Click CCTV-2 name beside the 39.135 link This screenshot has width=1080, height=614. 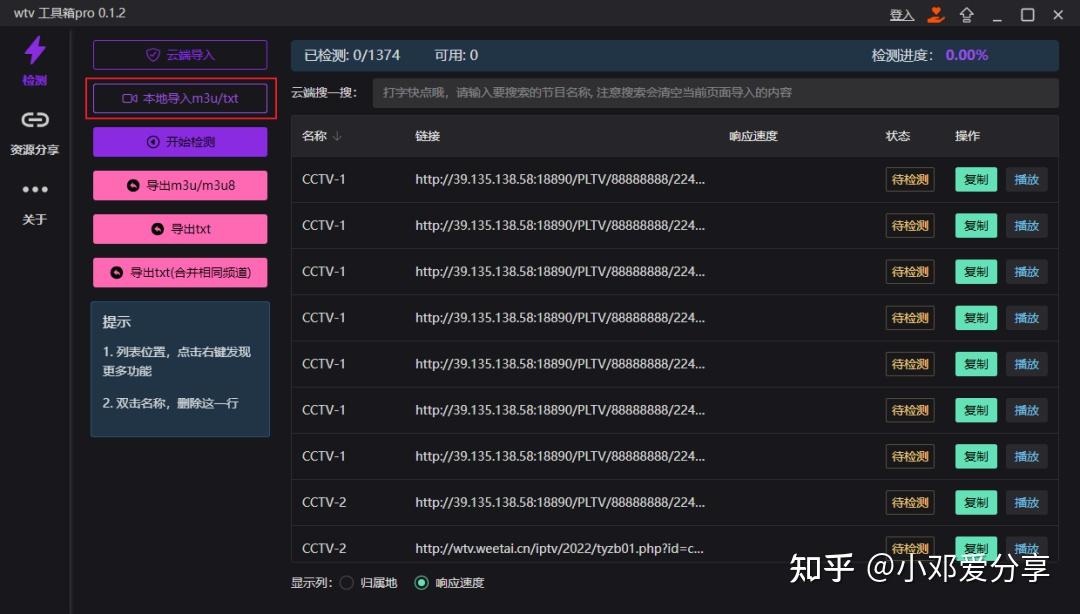coord(324,502)
